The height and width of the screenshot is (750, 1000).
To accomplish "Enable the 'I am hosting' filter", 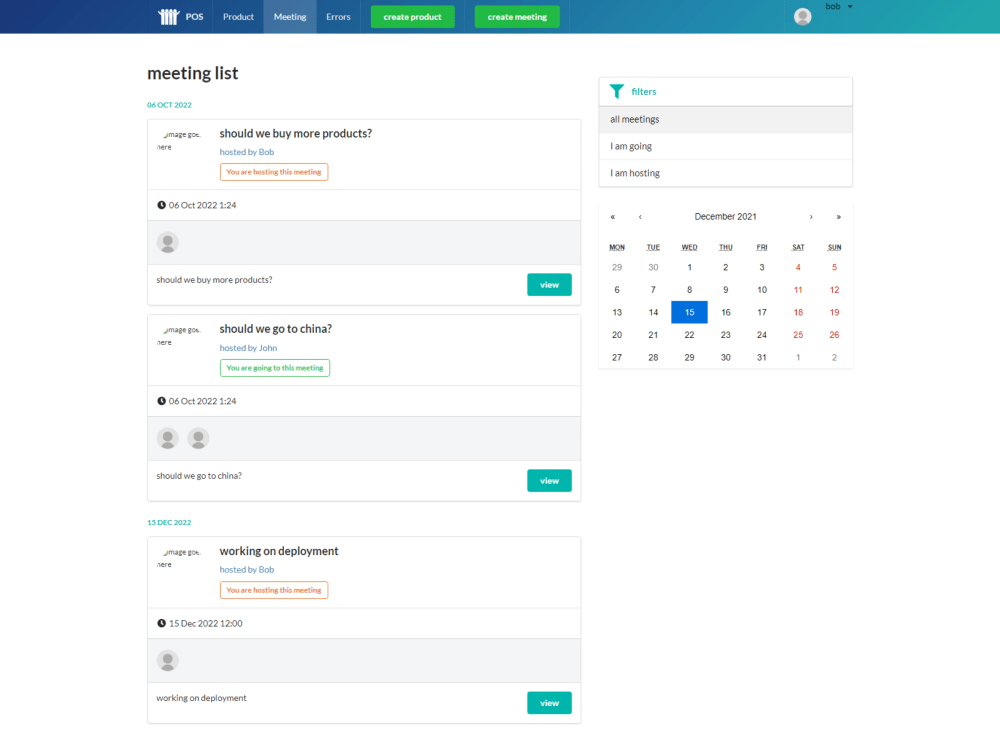I will coord(633,172).
